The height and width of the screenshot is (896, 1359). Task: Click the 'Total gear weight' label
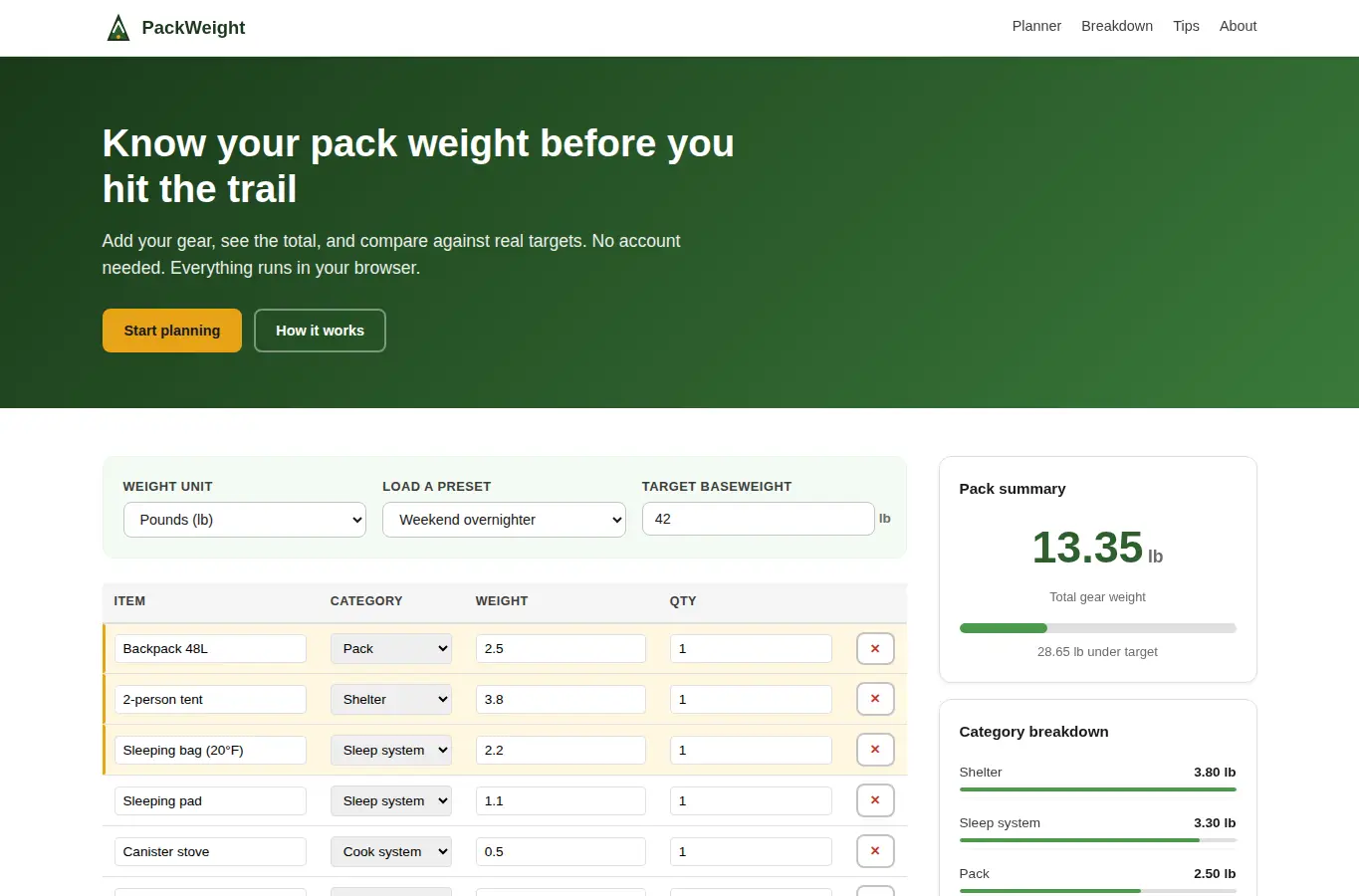coord(1097,597)
